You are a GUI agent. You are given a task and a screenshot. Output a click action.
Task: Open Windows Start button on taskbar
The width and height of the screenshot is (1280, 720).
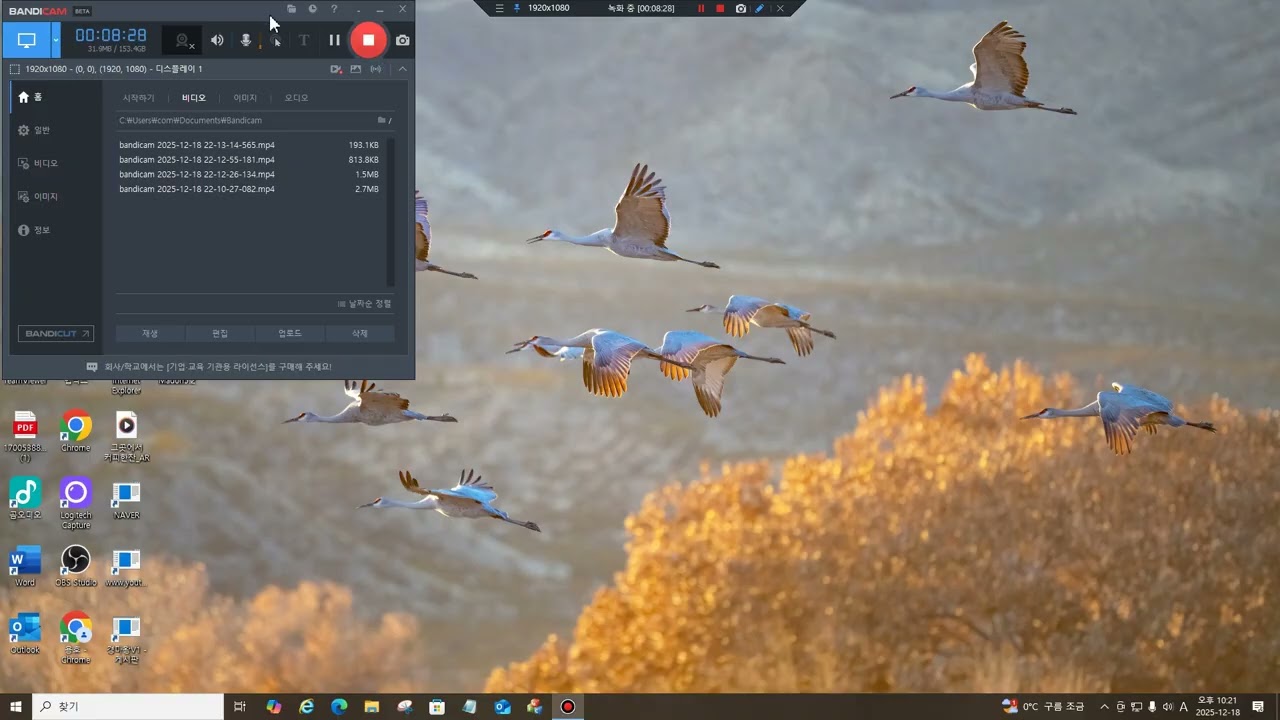pos(16,707)
